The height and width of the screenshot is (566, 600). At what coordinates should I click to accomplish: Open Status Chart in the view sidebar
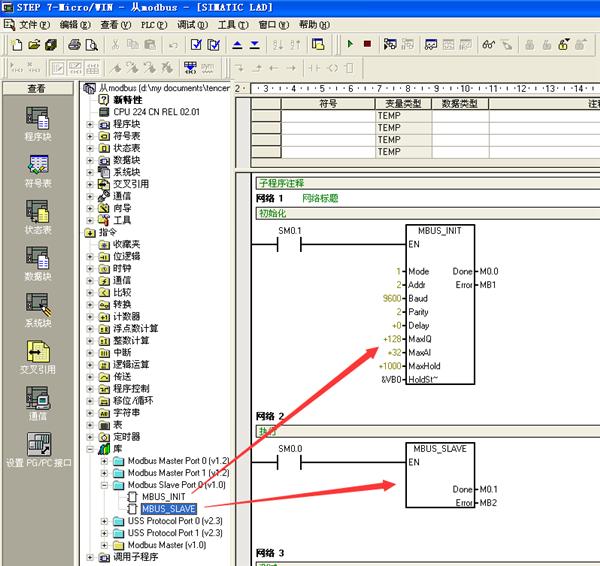(x=38, y=217)
